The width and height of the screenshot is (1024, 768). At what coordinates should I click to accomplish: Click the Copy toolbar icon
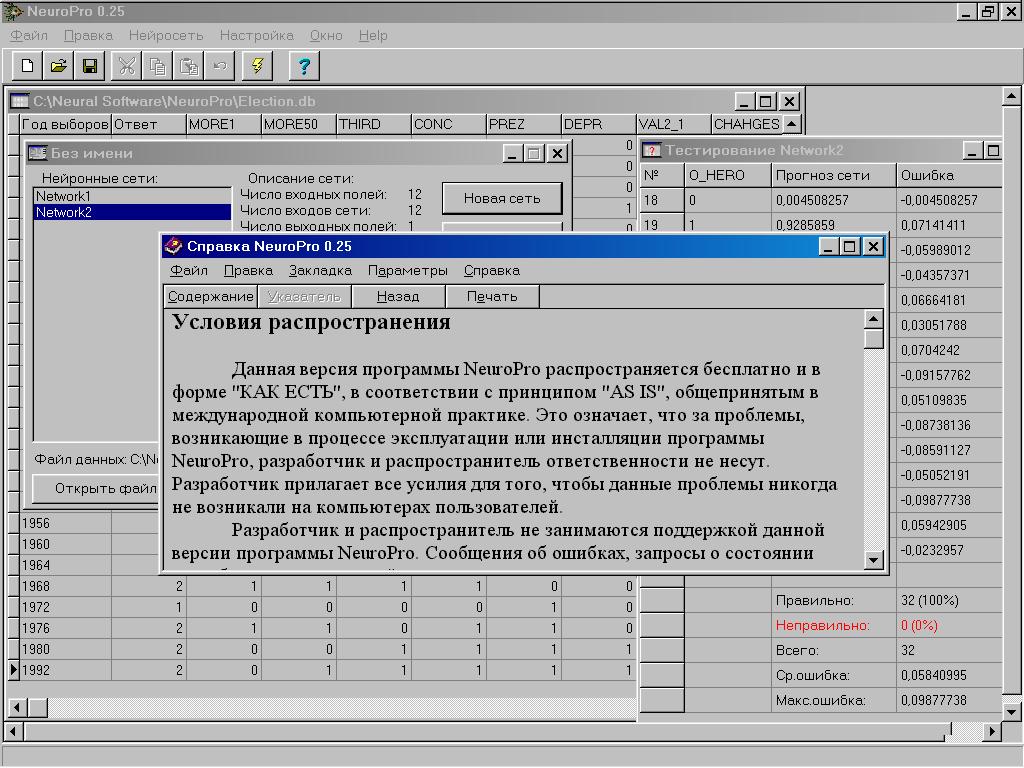pos(158,66)
